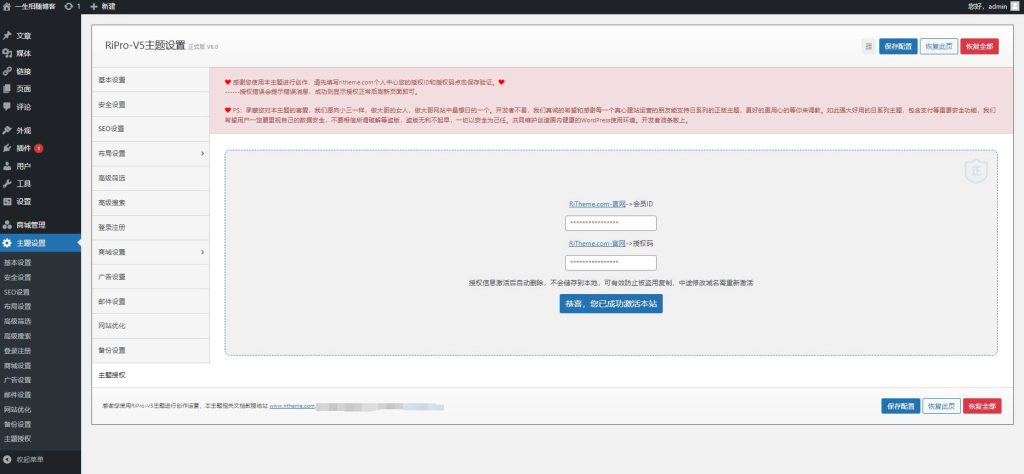The image size is (1024, 474).
Task: Click the 恢复此页 button in the header
Action: [x=939, y=46]
